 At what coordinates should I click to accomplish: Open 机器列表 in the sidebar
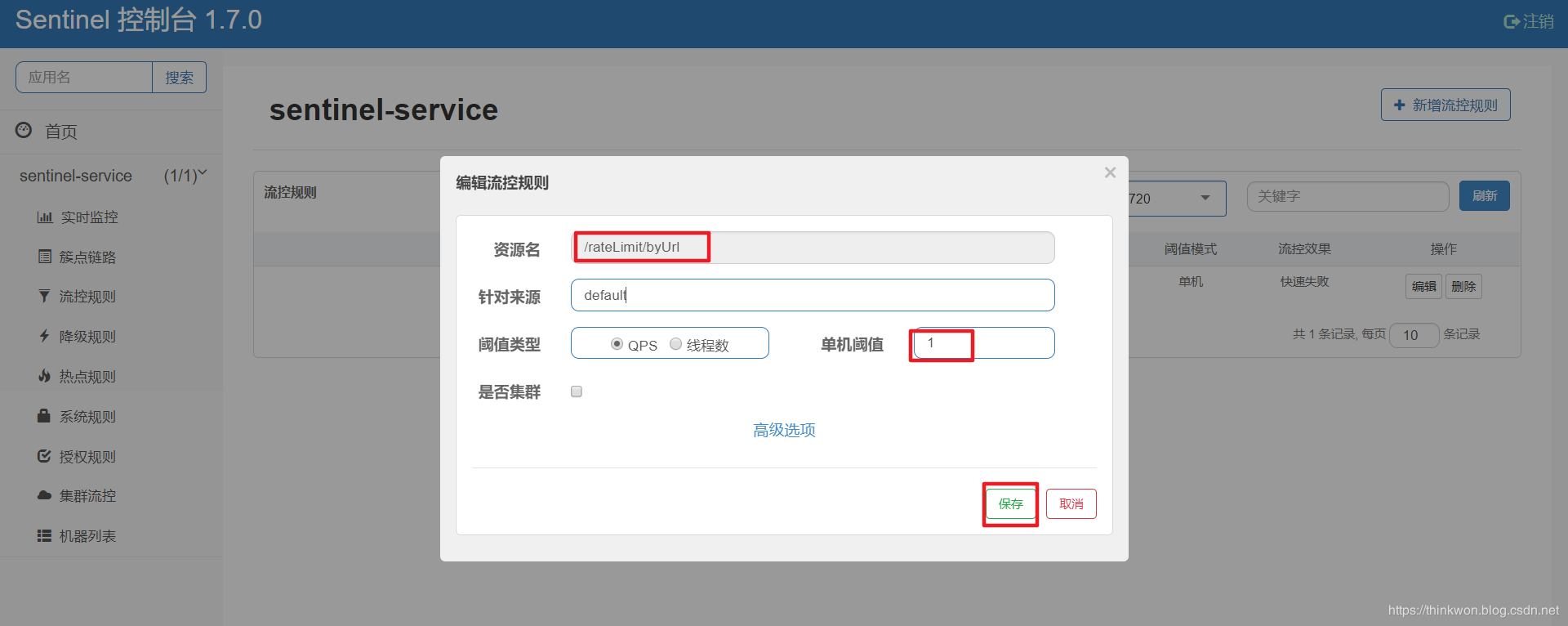tap(87, 536)
